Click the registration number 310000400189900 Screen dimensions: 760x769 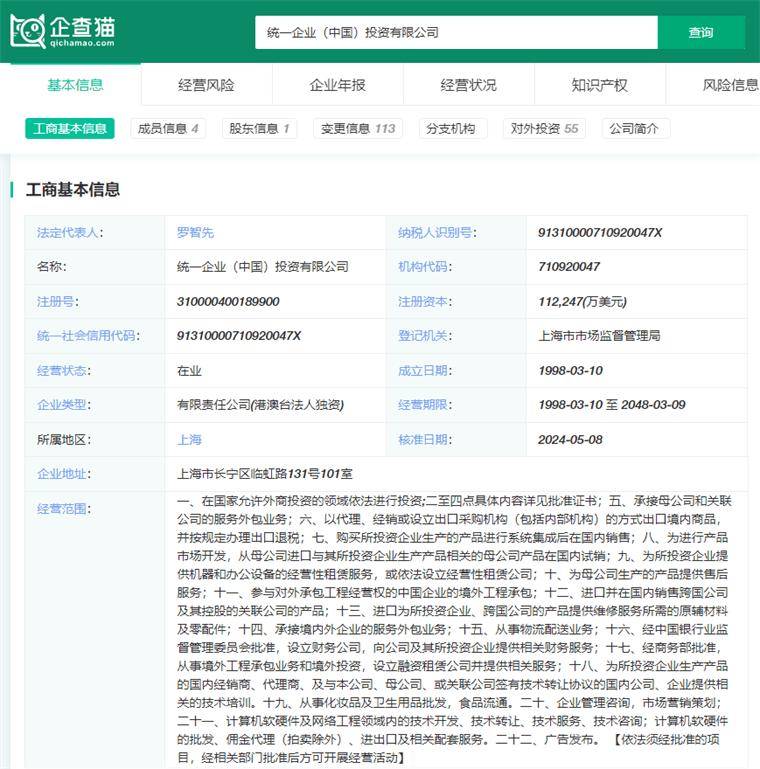click(228, 302)
